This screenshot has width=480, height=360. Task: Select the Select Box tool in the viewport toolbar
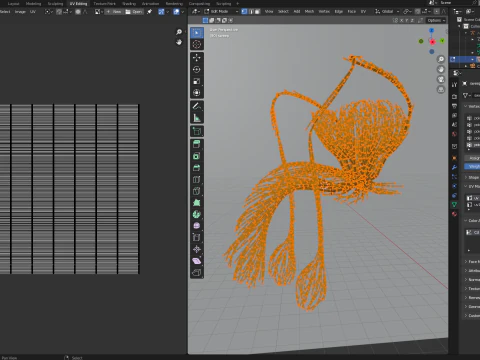pyautogui.click(x=197, y=33)
